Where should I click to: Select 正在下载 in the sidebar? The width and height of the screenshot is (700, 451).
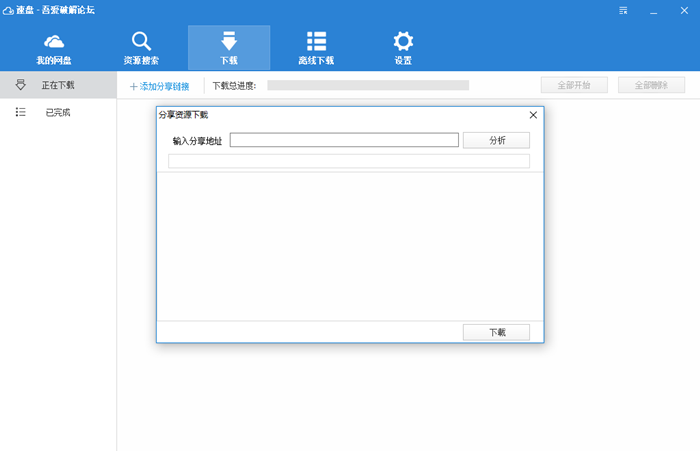point(58,85)
